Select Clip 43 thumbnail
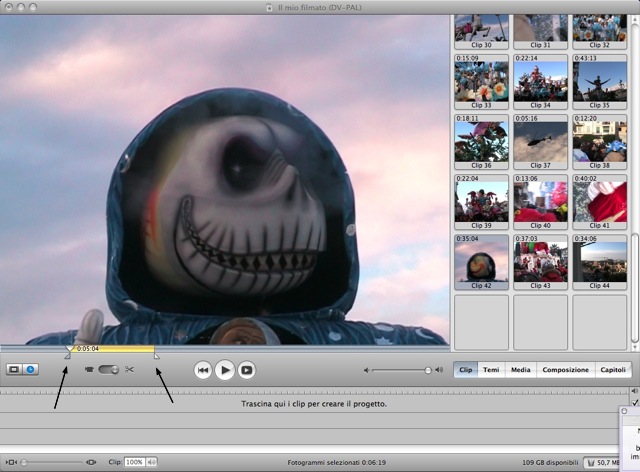Screen dimensions: 640x472 click(x=540, y=262)
